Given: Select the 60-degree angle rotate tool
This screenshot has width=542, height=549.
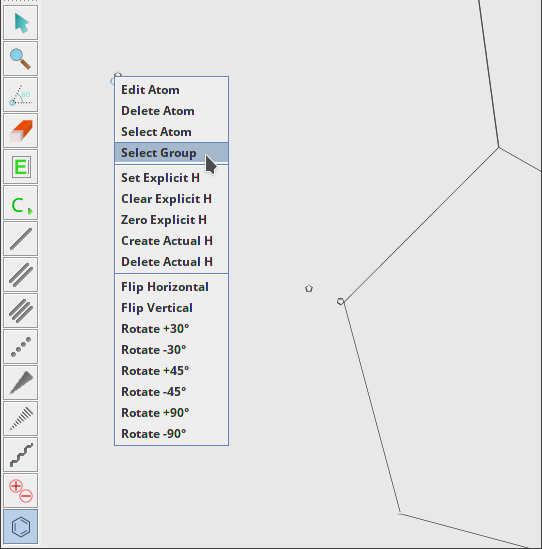Looking at the screenshot, I should coord(21,95).
